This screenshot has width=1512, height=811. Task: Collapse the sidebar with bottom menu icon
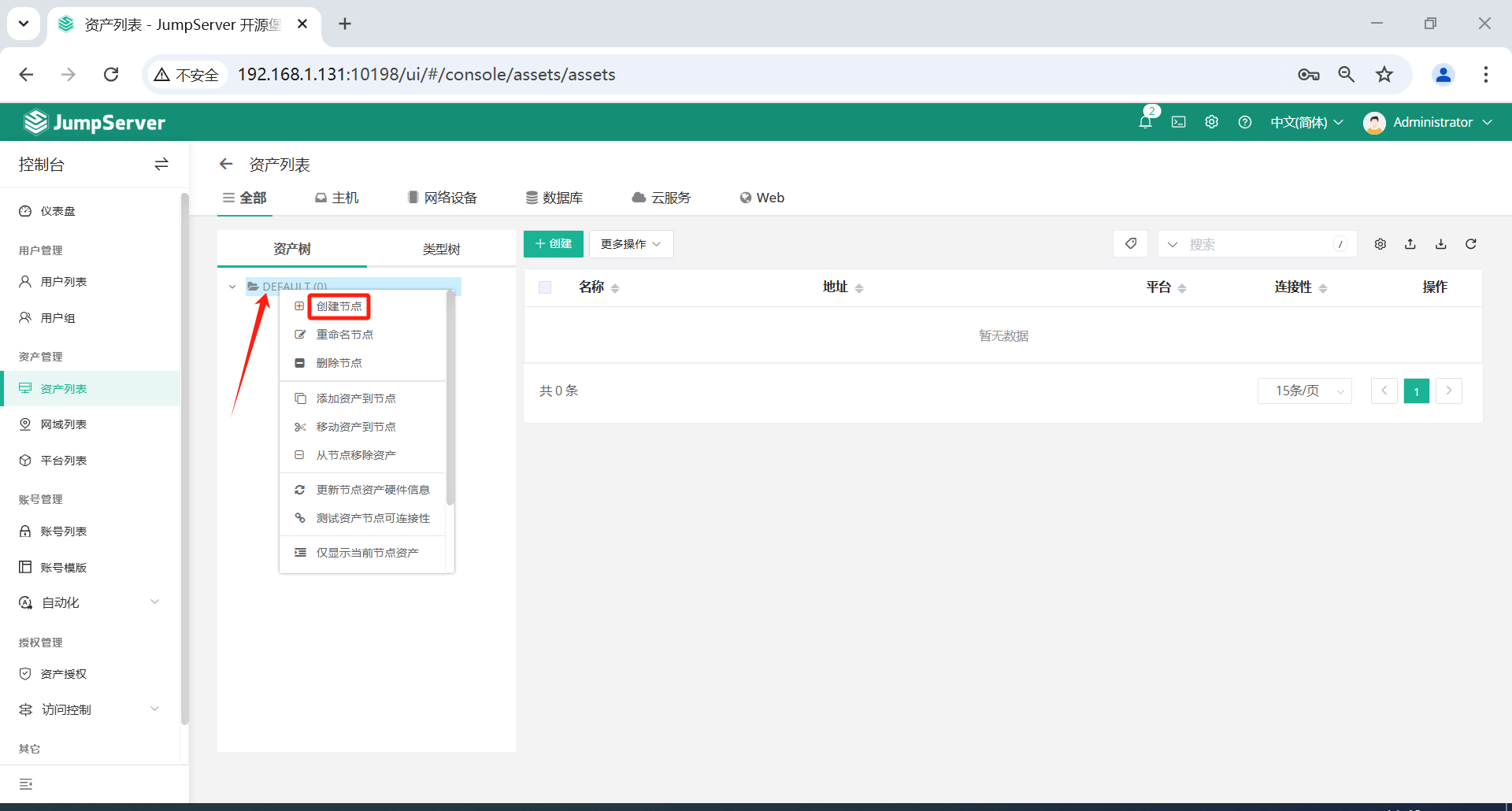26,784
